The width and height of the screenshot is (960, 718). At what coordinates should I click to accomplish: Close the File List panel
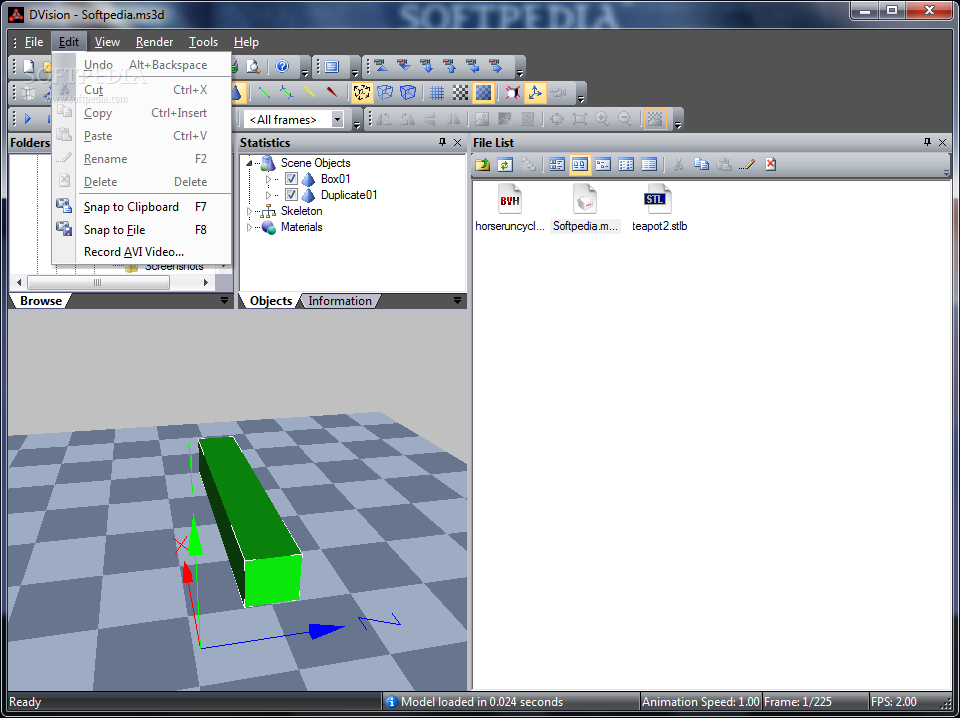(942, 142)
